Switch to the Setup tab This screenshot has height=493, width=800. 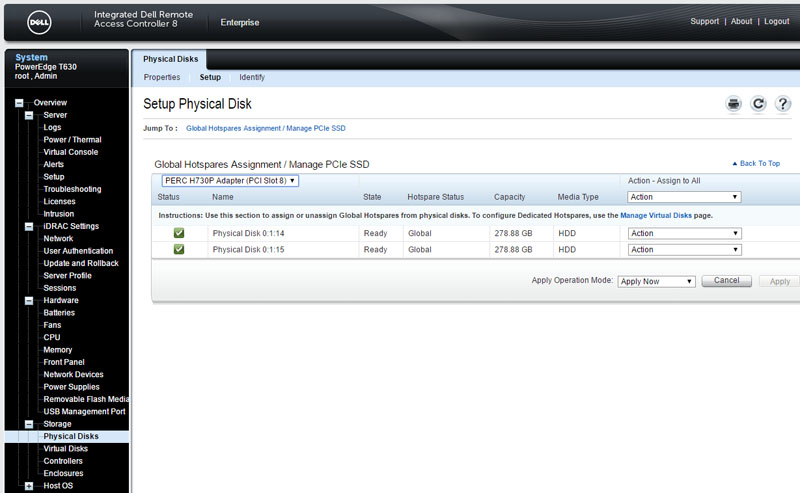click(x=210, y=77)
